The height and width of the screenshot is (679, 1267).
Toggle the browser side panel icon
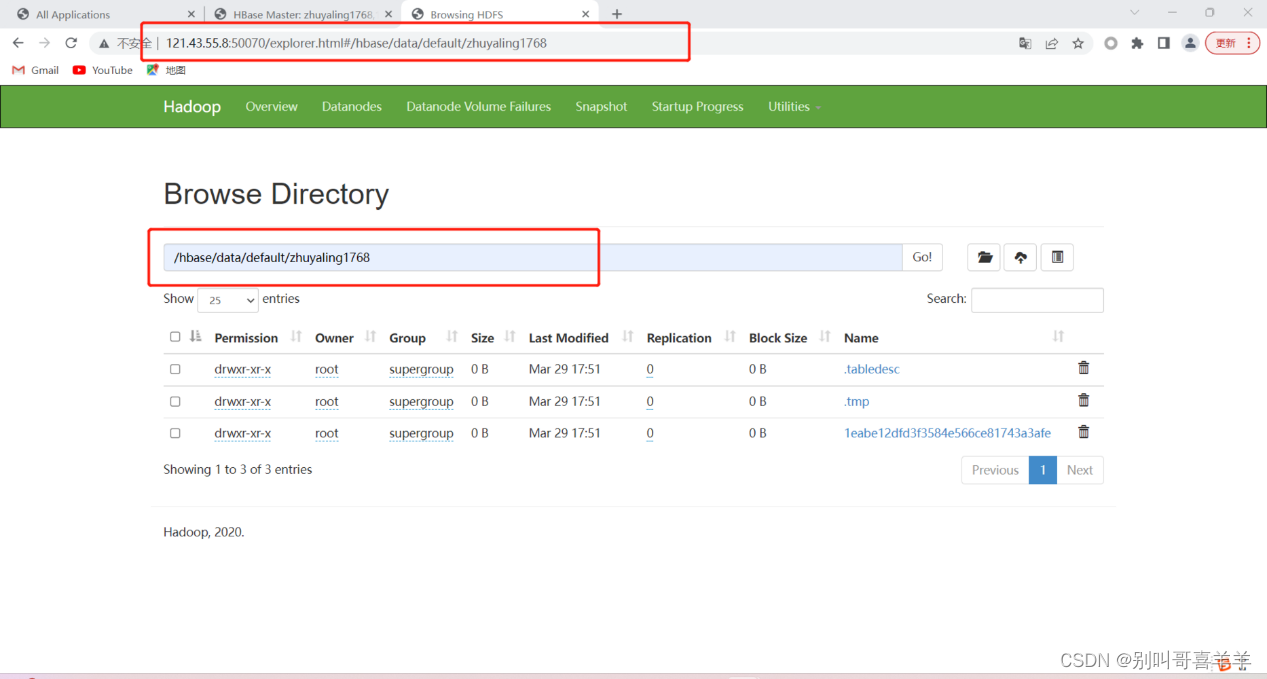point(1164,43)
